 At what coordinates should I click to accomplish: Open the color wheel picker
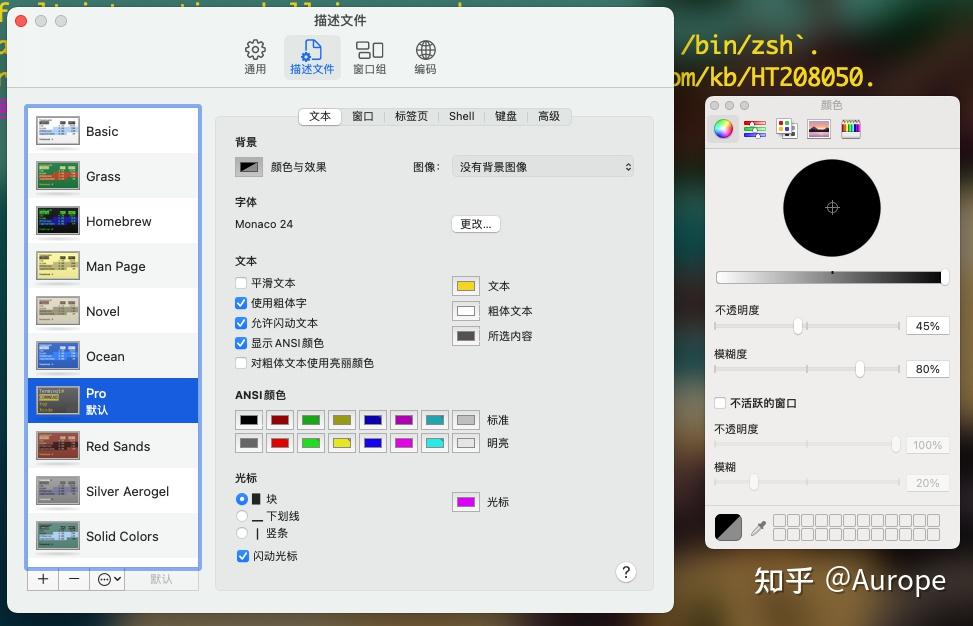click(x=722, y=128)
